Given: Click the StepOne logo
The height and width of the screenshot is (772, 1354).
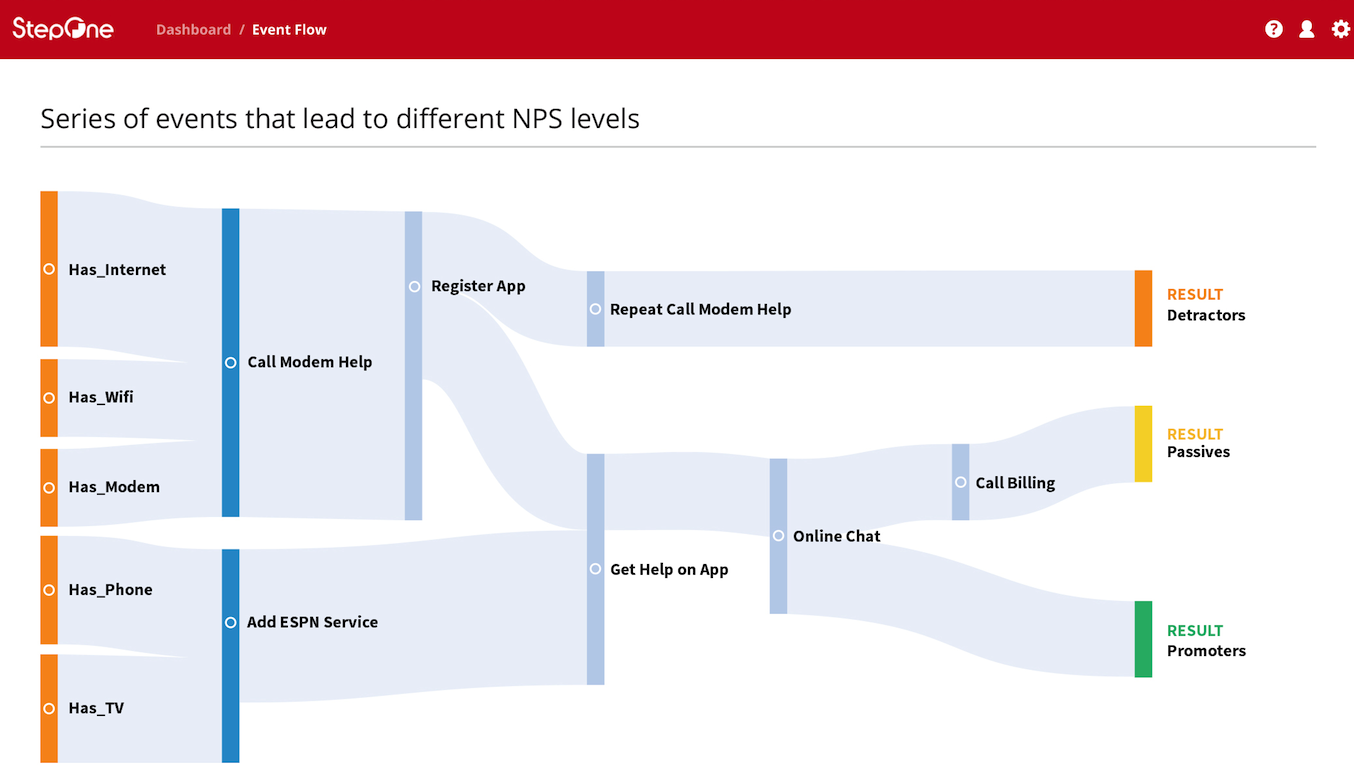Looking at the screenshot, I should pyautogui.click(x=63, y=29).
